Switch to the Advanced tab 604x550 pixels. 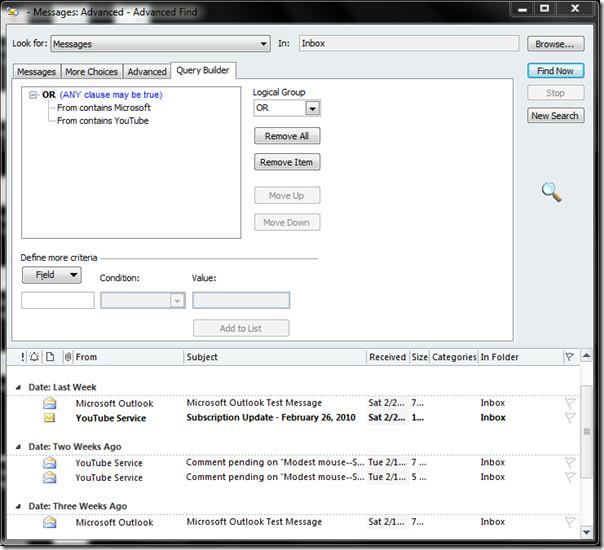pos(147,72)
